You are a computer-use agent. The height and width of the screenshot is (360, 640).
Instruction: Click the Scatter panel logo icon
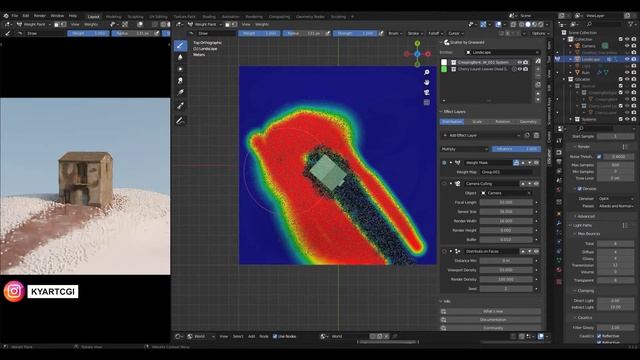click(x=447, y=42)
